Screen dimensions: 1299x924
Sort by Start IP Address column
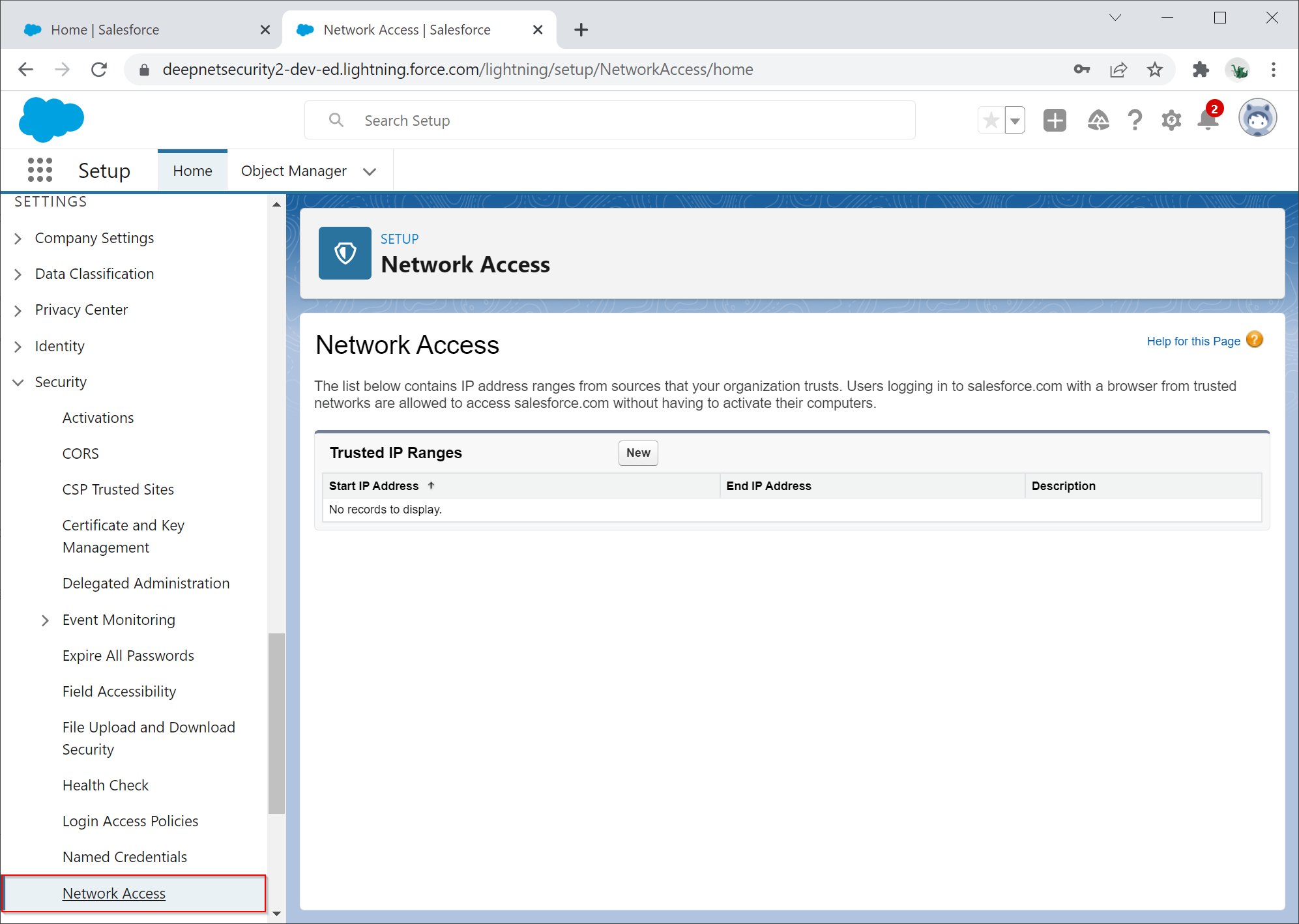coord(374,486)
